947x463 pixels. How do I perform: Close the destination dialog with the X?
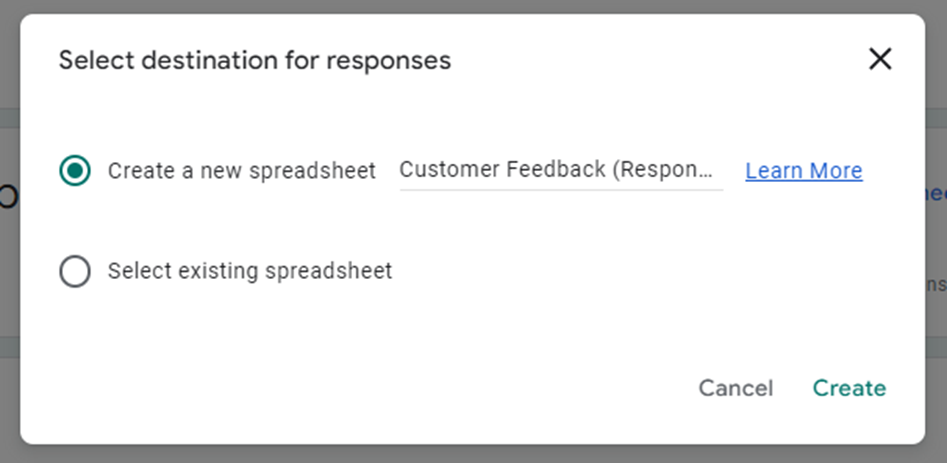879,60
